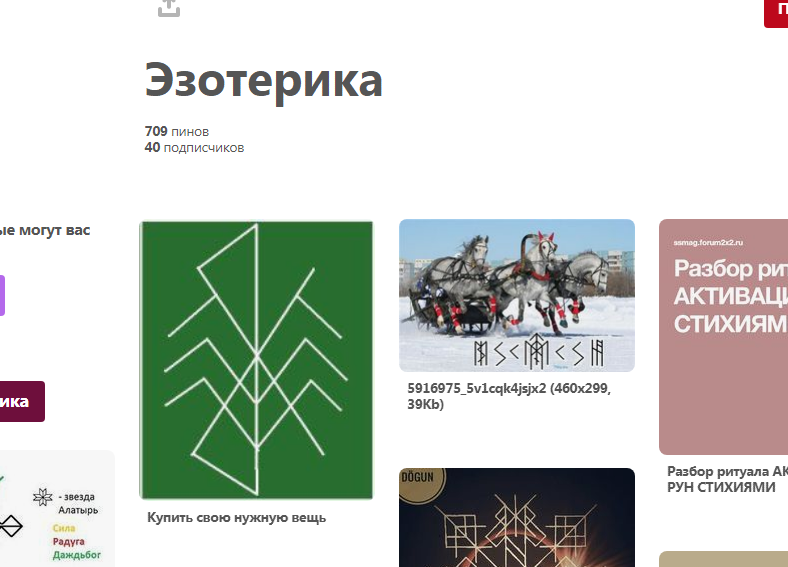Click the red button in the top-right corner
Image resolution: width=788 pixels, height=567 pixels.
(x=776, y=13)
